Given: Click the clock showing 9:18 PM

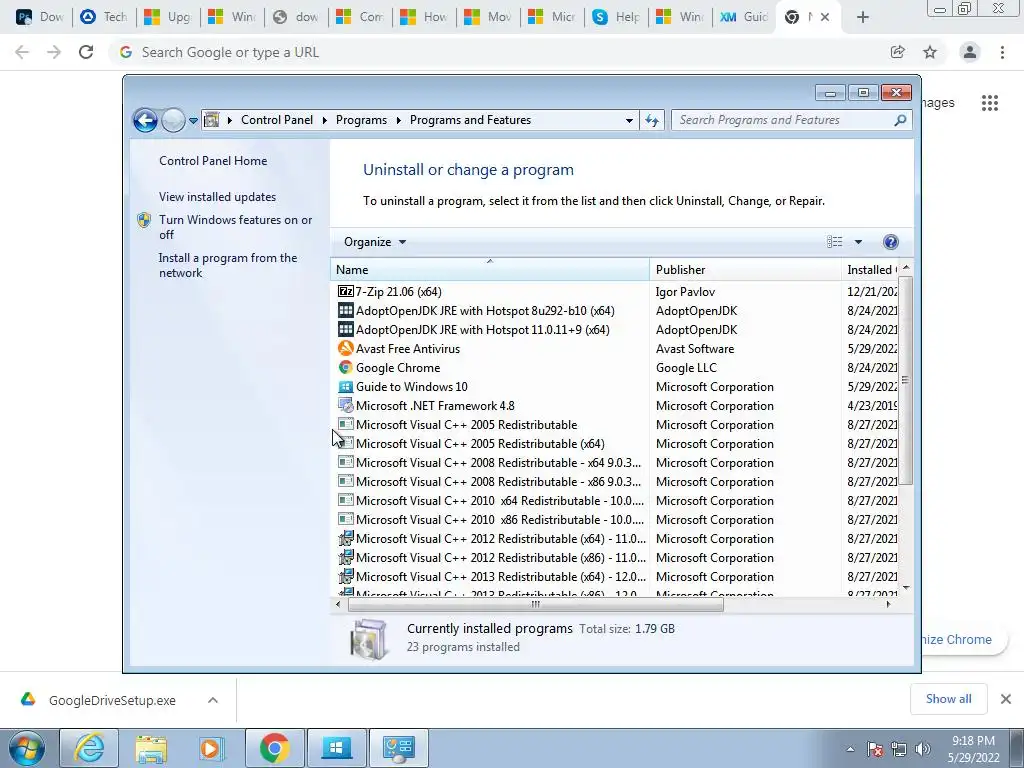Looking at the screenshot, I should click(x=973, y=741).
